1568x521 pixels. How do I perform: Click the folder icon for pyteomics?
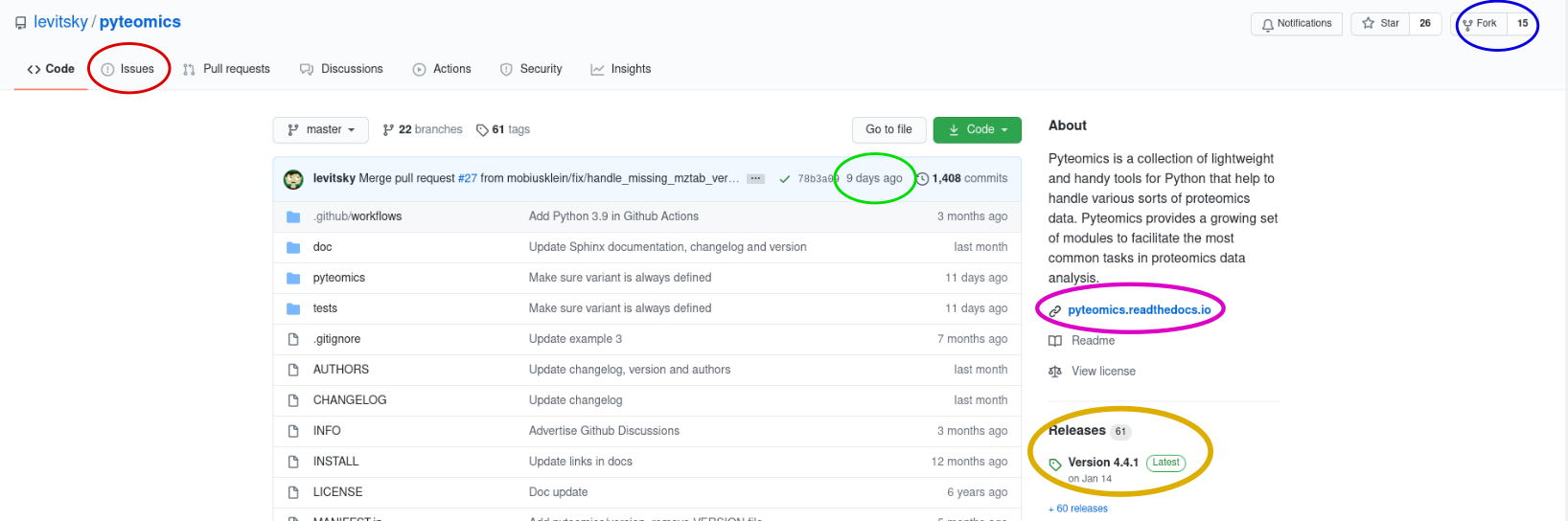click(293, 278)
